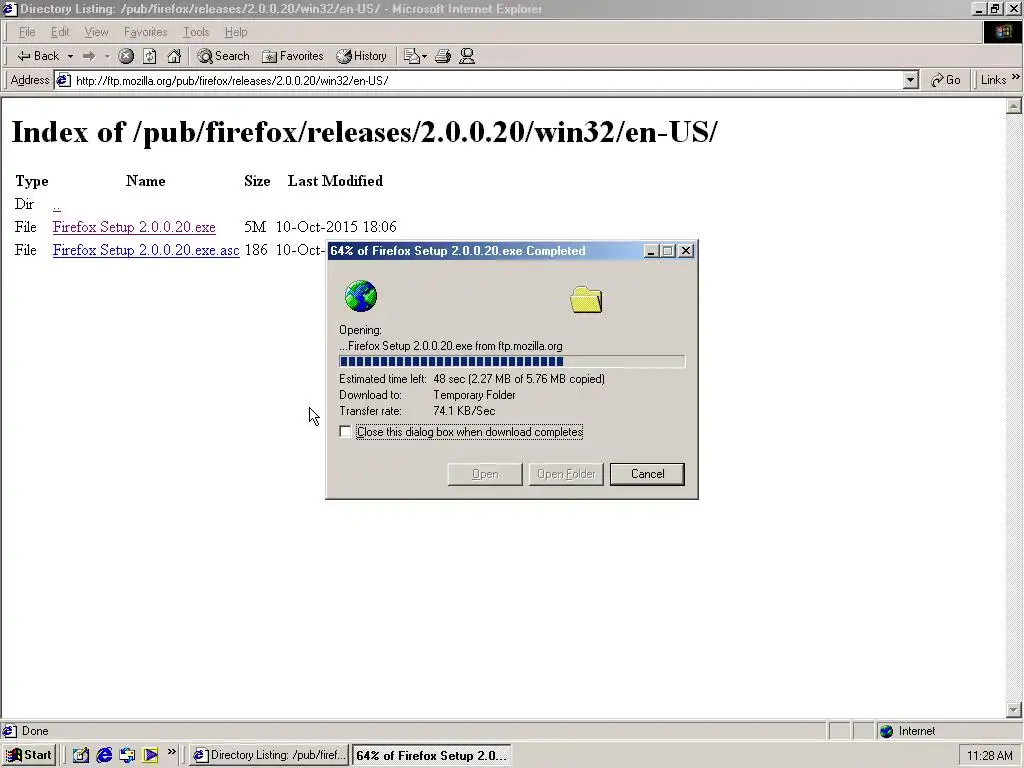Go to the Home page icon

174,56
